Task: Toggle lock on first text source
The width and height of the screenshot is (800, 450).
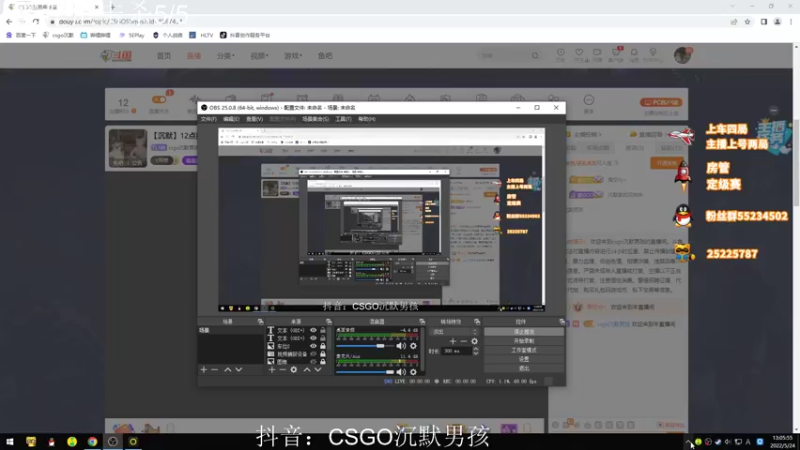Action: [322, 330]
